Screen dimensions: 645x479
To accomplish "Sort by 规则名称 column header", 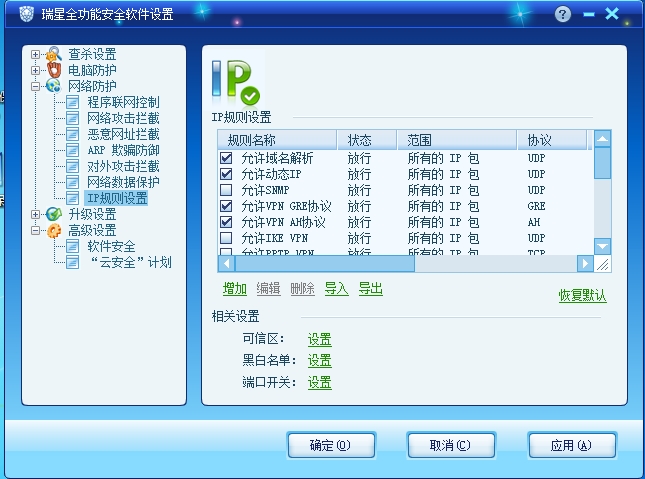I will (x=277, y=140).
